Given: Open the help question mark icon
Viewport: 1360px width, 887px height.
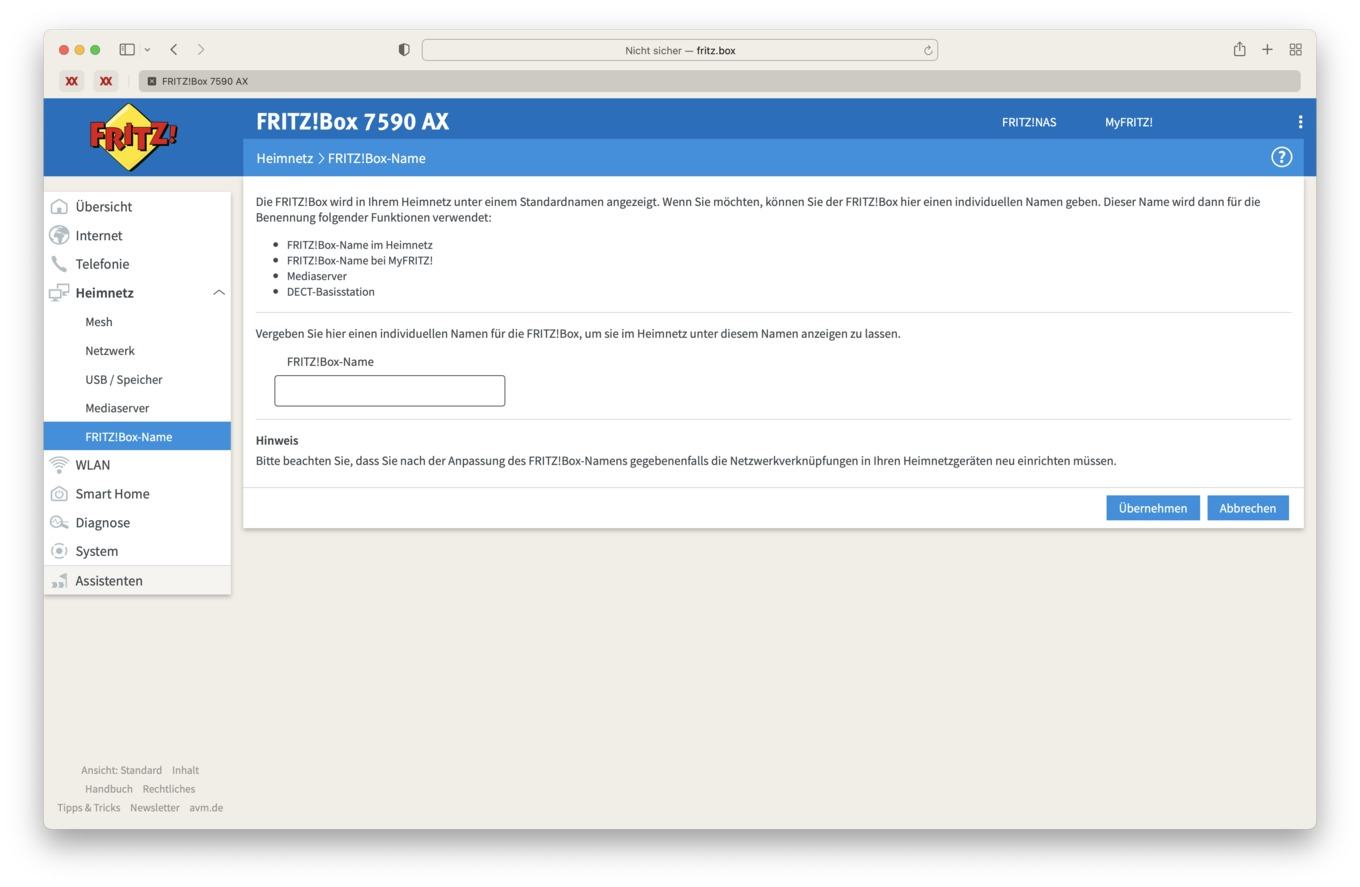Looking at the screenshot, I should click(x=1281, y=157).
